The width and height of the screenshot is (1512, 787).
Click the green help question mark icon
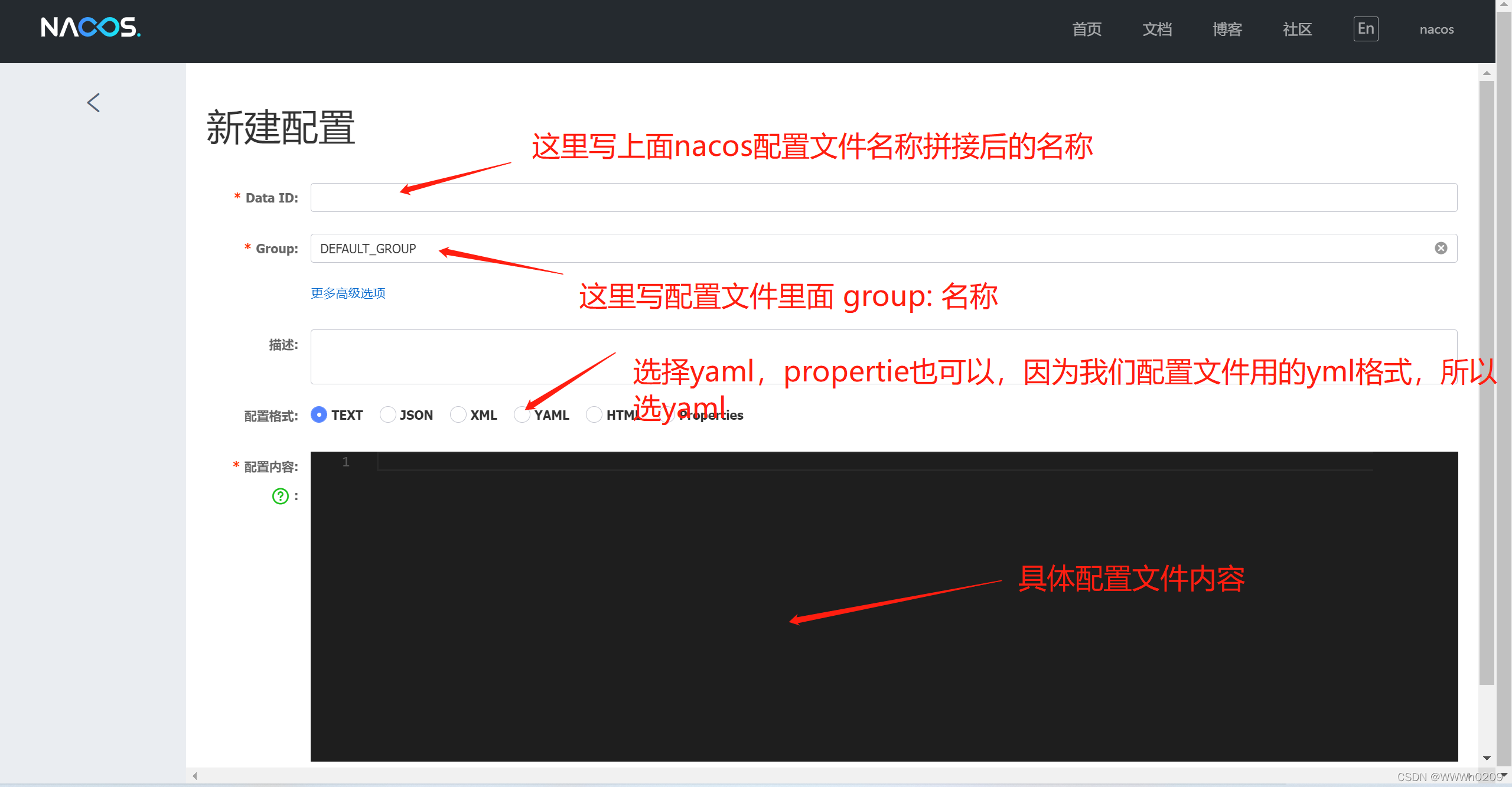click(x=280, y=496)
